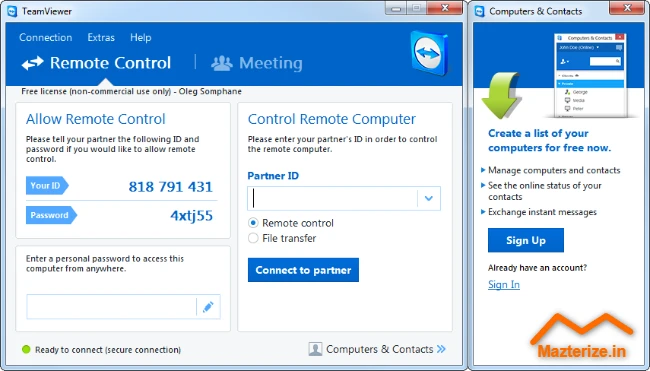Click the Computers & Contacts preview thumbnail
Screen dimensions: 650x371
pos(590,75)
